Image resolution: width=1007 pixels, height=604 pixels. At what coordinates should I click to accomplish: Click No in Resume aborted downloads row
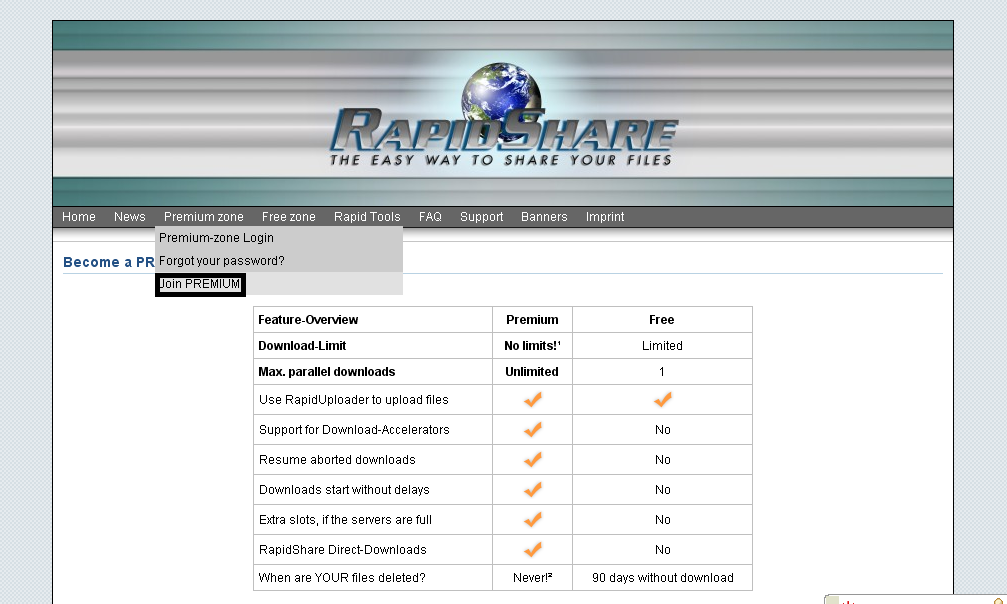[663, 459]
